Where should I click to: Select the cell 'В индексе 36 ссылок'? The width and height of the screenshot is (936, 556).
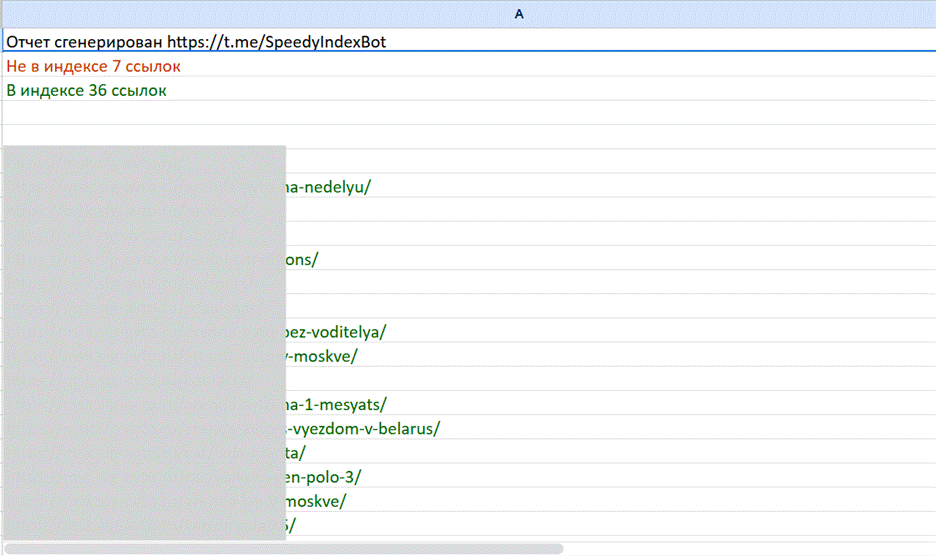pos(469,90)
